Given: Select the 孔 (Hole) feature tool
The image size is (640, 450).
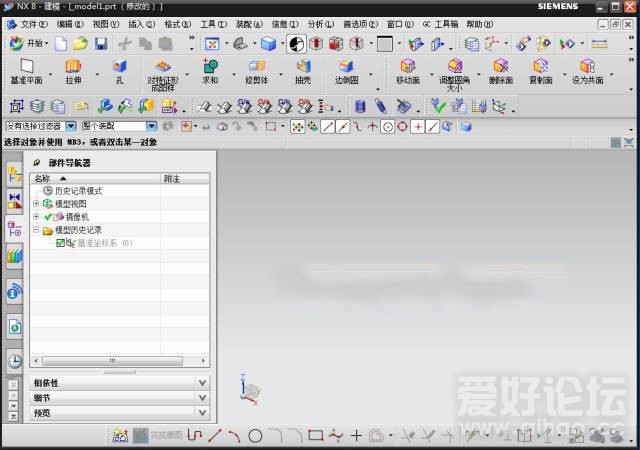Looking at the screenshot, I should coord(119,67).
